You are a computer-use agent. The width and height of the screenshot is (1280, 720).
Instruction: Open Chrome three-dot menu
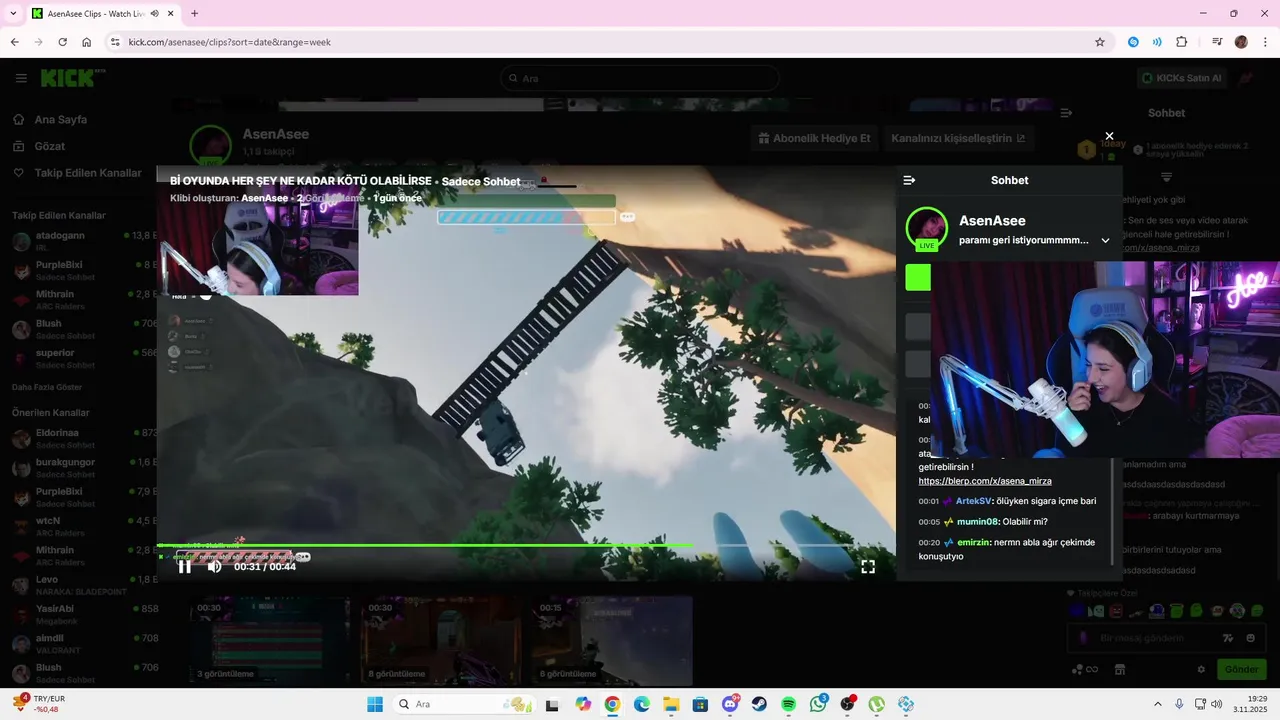[1266, 42]
